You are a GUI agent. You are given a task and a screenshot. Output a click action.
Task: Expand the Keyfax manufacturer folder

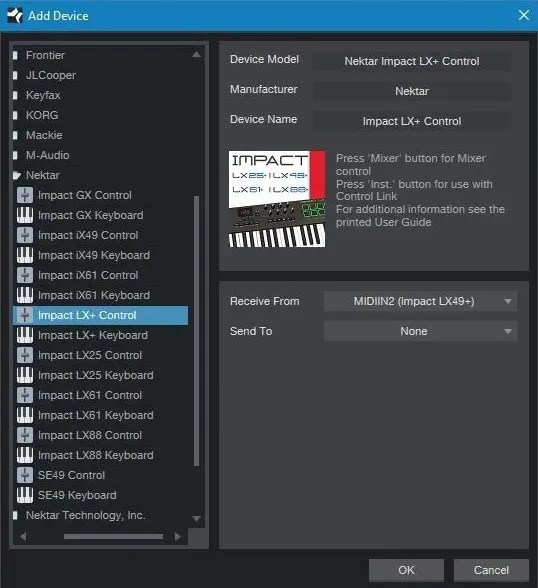[x=15, y=95]
